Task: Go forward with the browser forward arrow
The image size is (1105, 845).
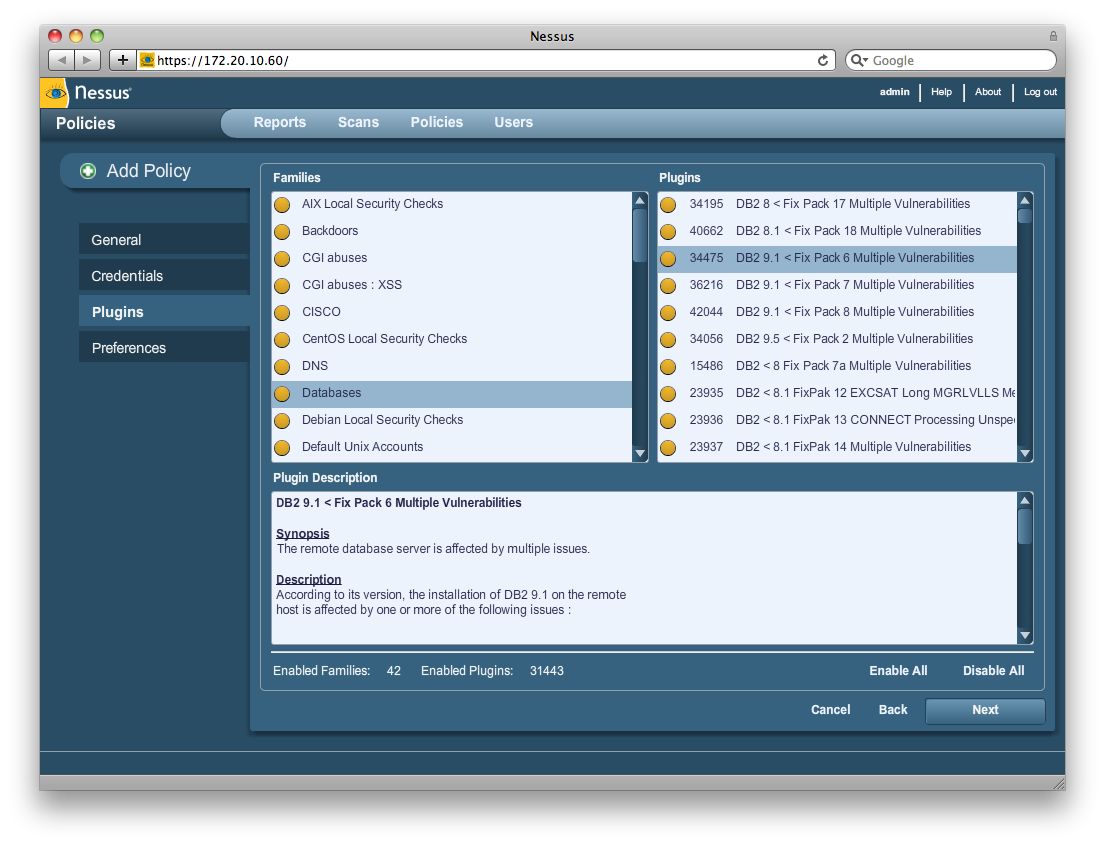Action: [x=87, y=60]
